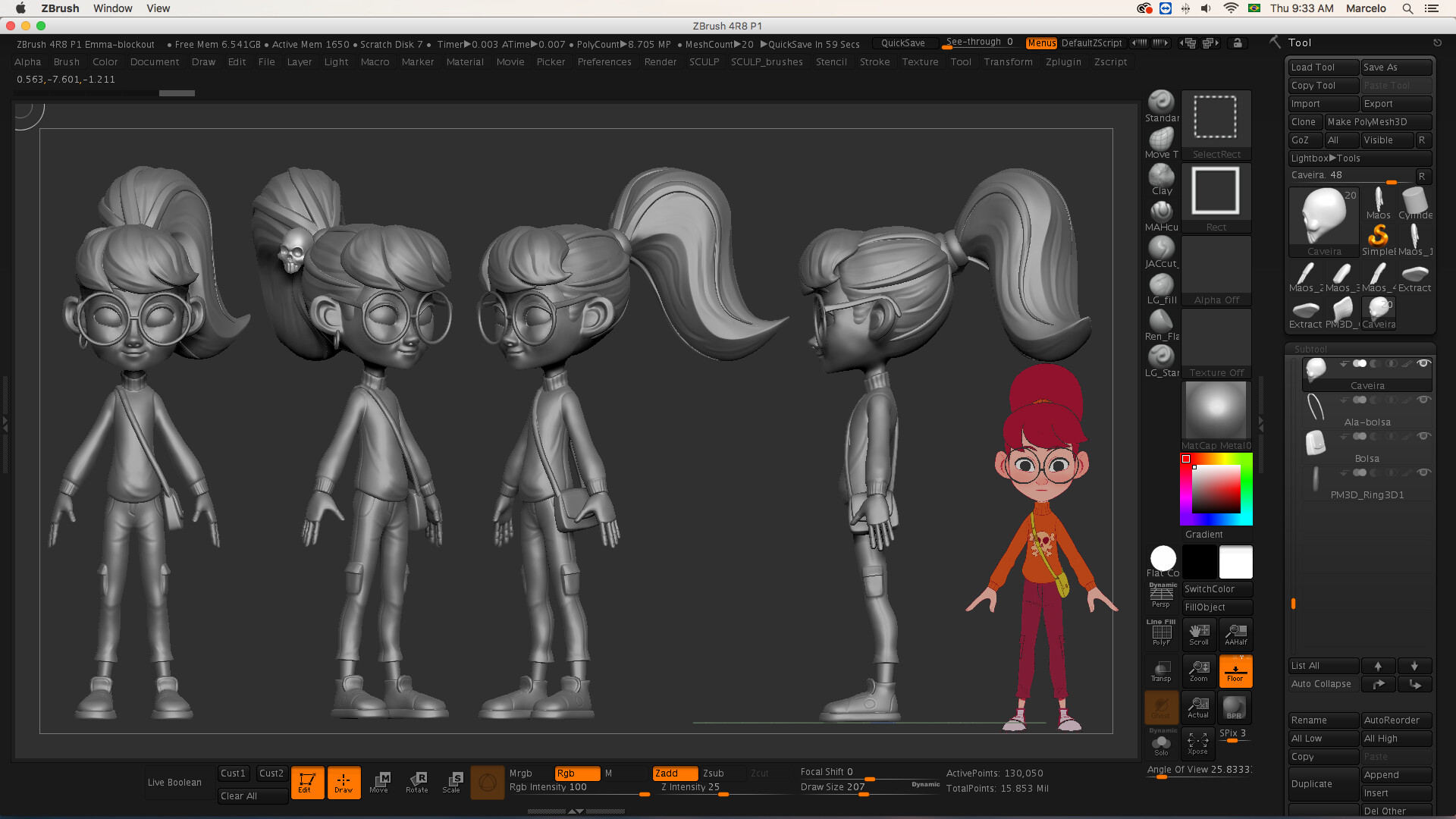Enable the Floor grid display

pyautogui.click(x=1235, y=670)
